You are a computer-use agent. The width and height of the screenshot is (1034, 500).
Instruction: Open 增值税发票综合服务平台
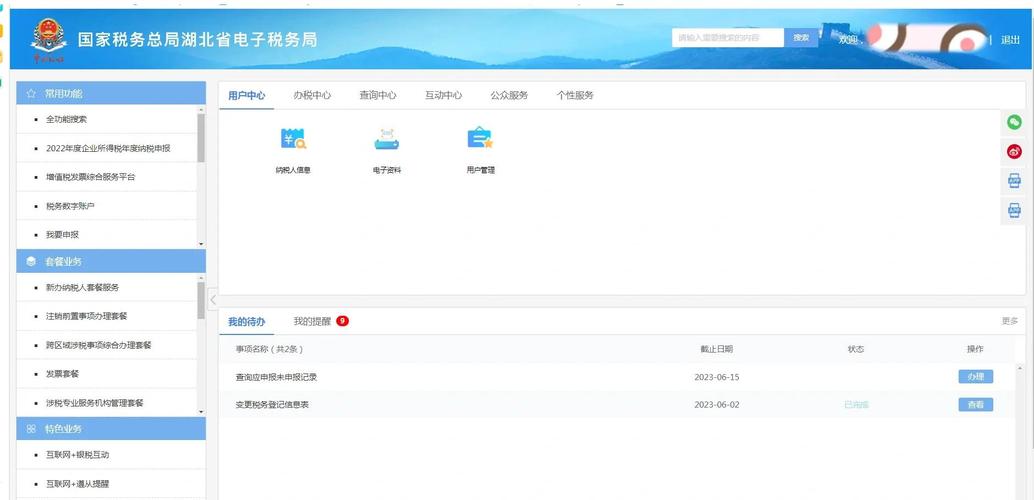90,177
